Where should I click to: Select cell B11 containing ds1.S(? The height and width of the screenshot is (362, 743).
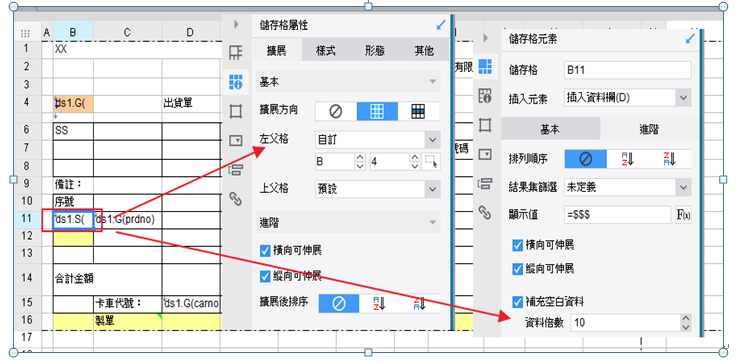coord(73,220)
